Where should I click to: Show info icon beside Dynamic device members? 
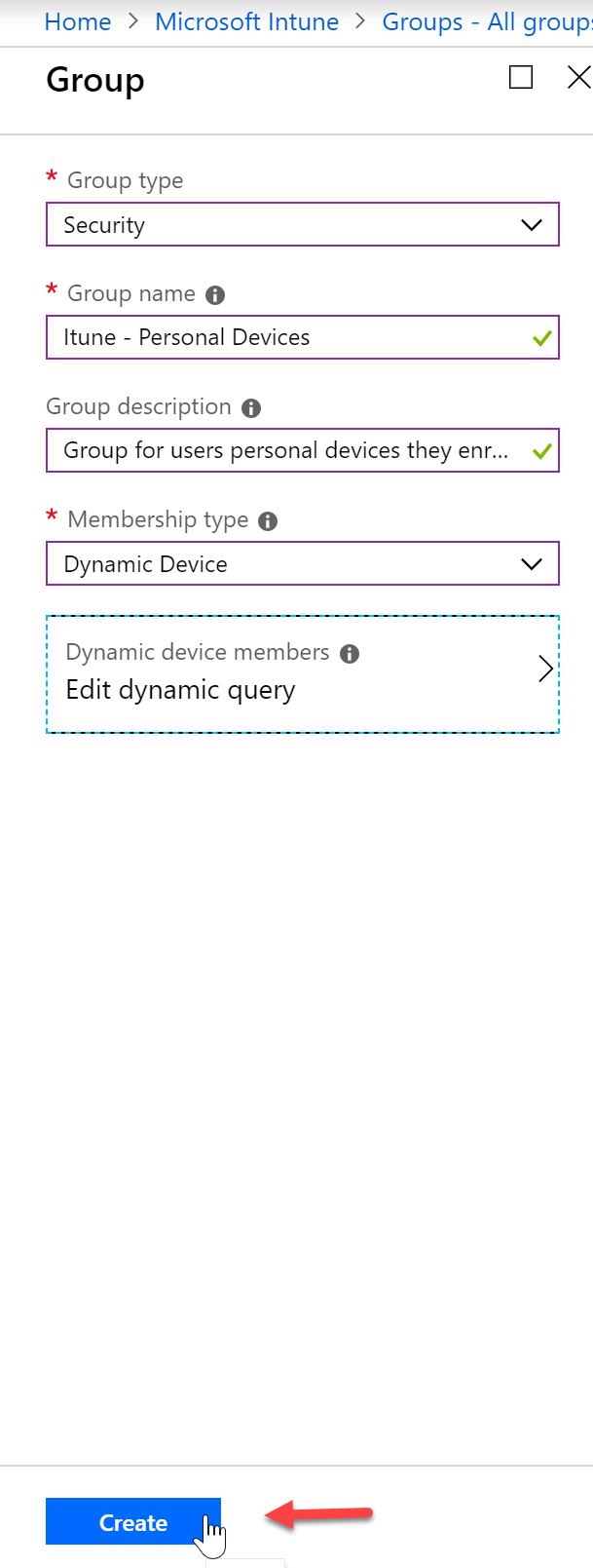pos(350,654)
